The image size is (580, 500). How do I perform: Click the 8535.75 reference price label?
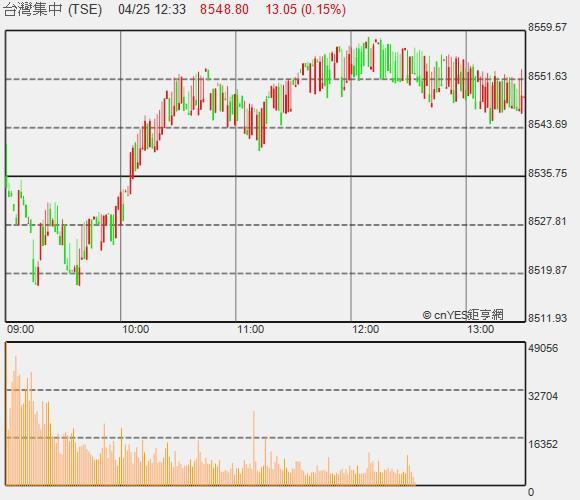(x=547, y=173)
